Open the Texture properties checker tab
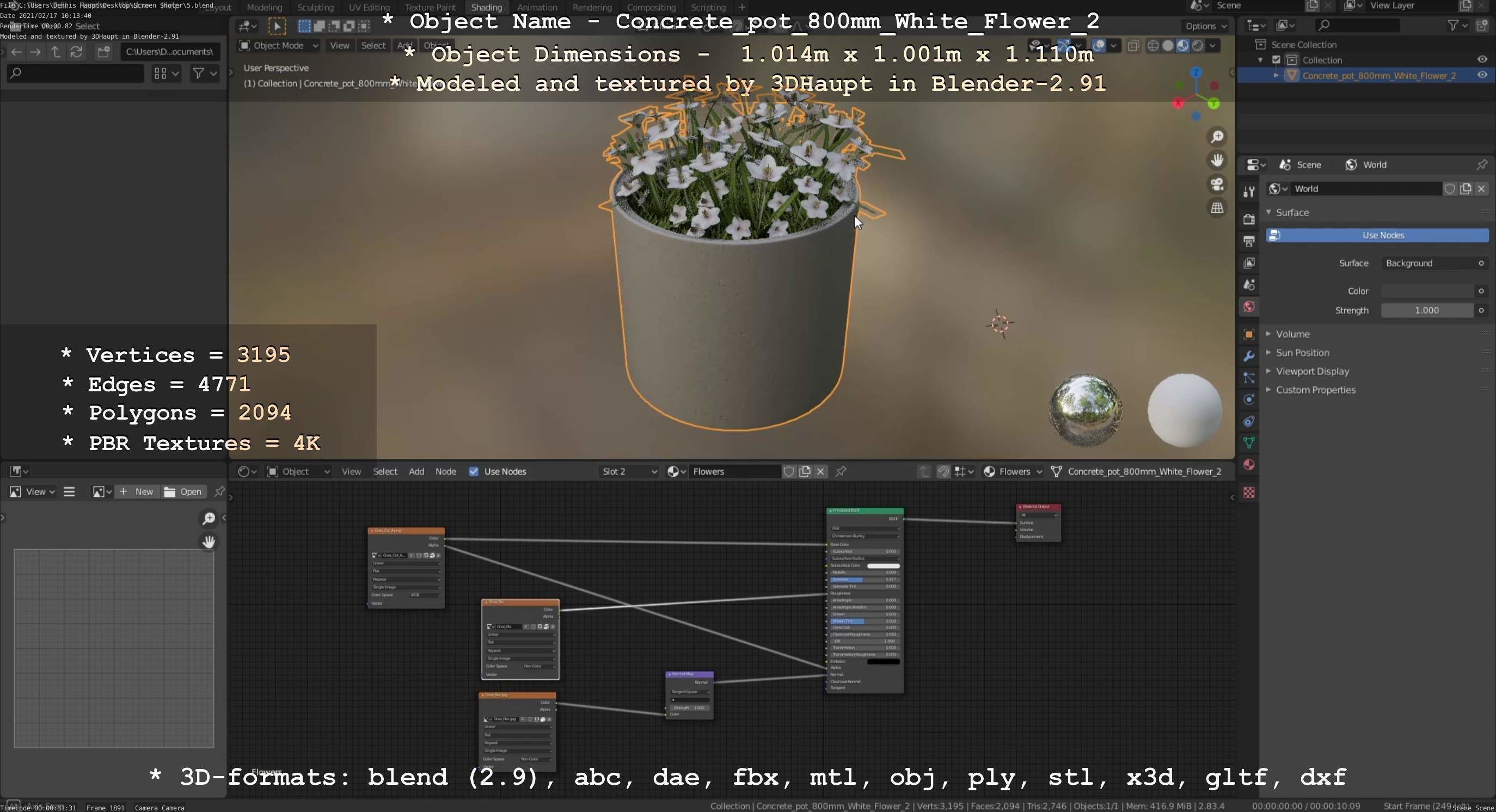 tap(1249, 492)
